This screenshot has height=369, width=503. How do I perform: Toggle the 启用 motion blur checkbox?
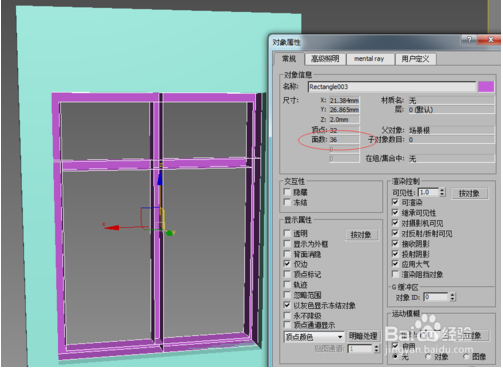pyautogui.click(x=395, y=345)
